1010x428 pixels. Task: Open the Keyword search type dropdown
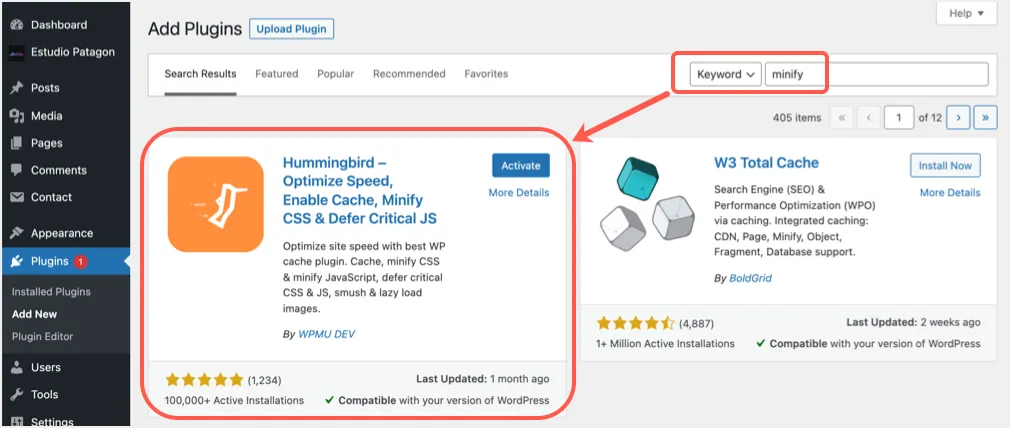tap(725, 74)
